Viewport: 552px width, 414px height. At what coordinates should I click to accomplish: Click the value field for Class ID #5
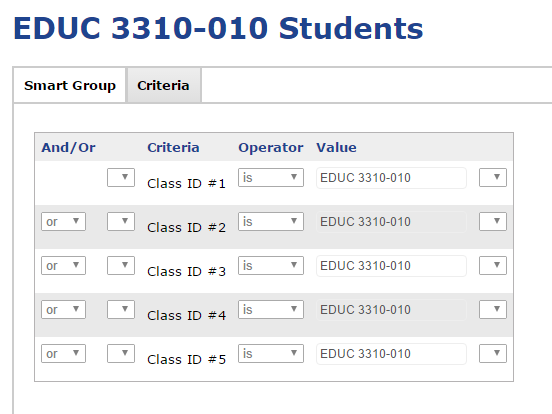391,354
